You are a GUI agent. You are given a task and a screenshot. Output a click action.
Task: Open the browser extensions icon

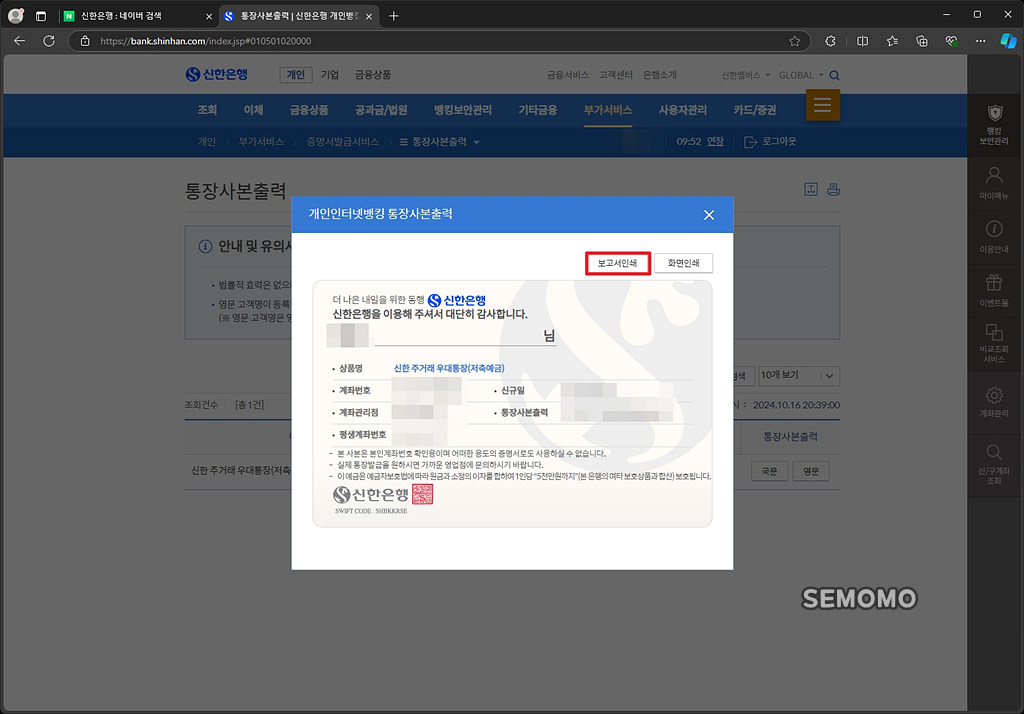tap(830, 41)
